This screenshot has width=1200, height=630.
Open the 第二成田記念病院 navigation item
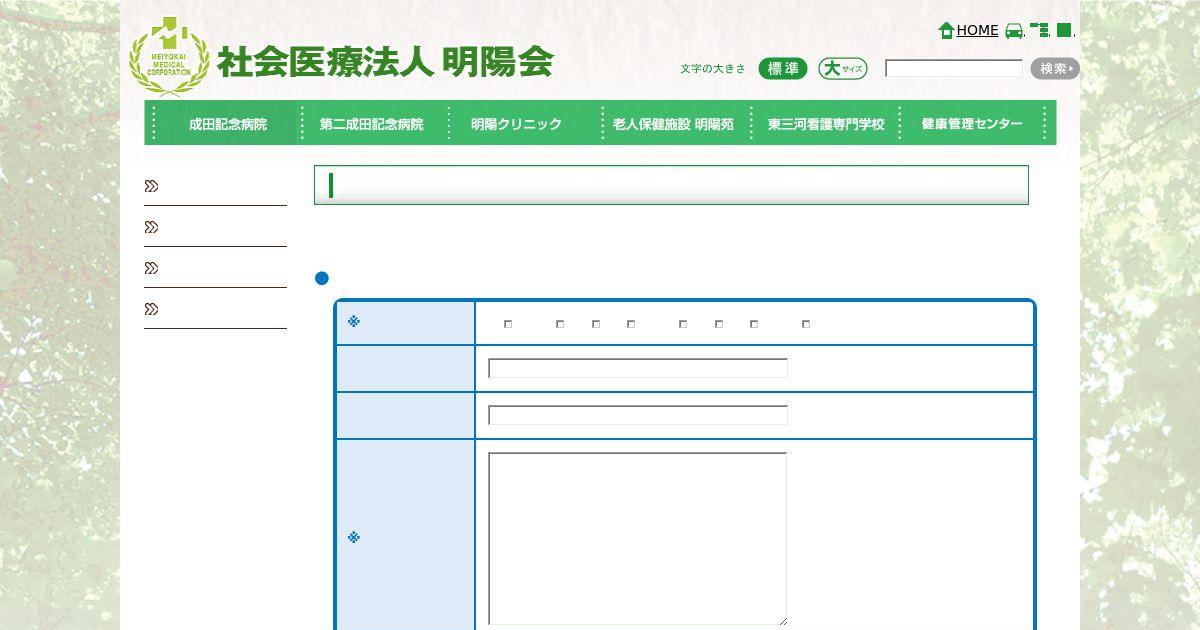[x=371, y=124]
